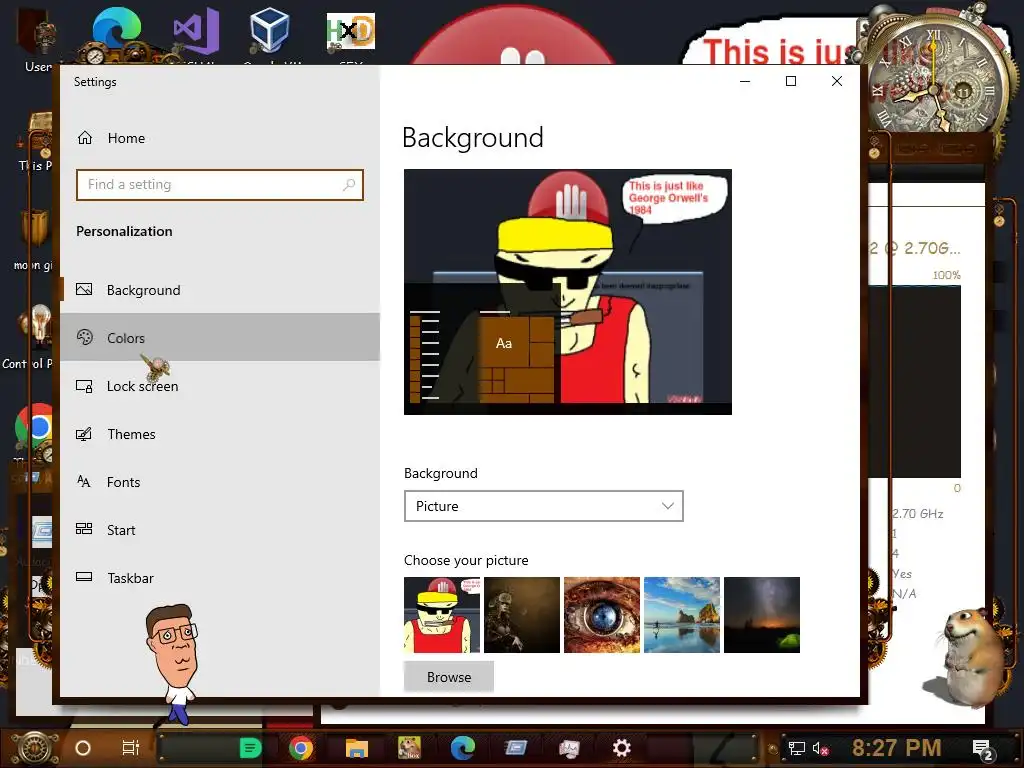Select the mechanical eye wallpaper thumbnail
The image size is (1024, 768).
point(601,615)
